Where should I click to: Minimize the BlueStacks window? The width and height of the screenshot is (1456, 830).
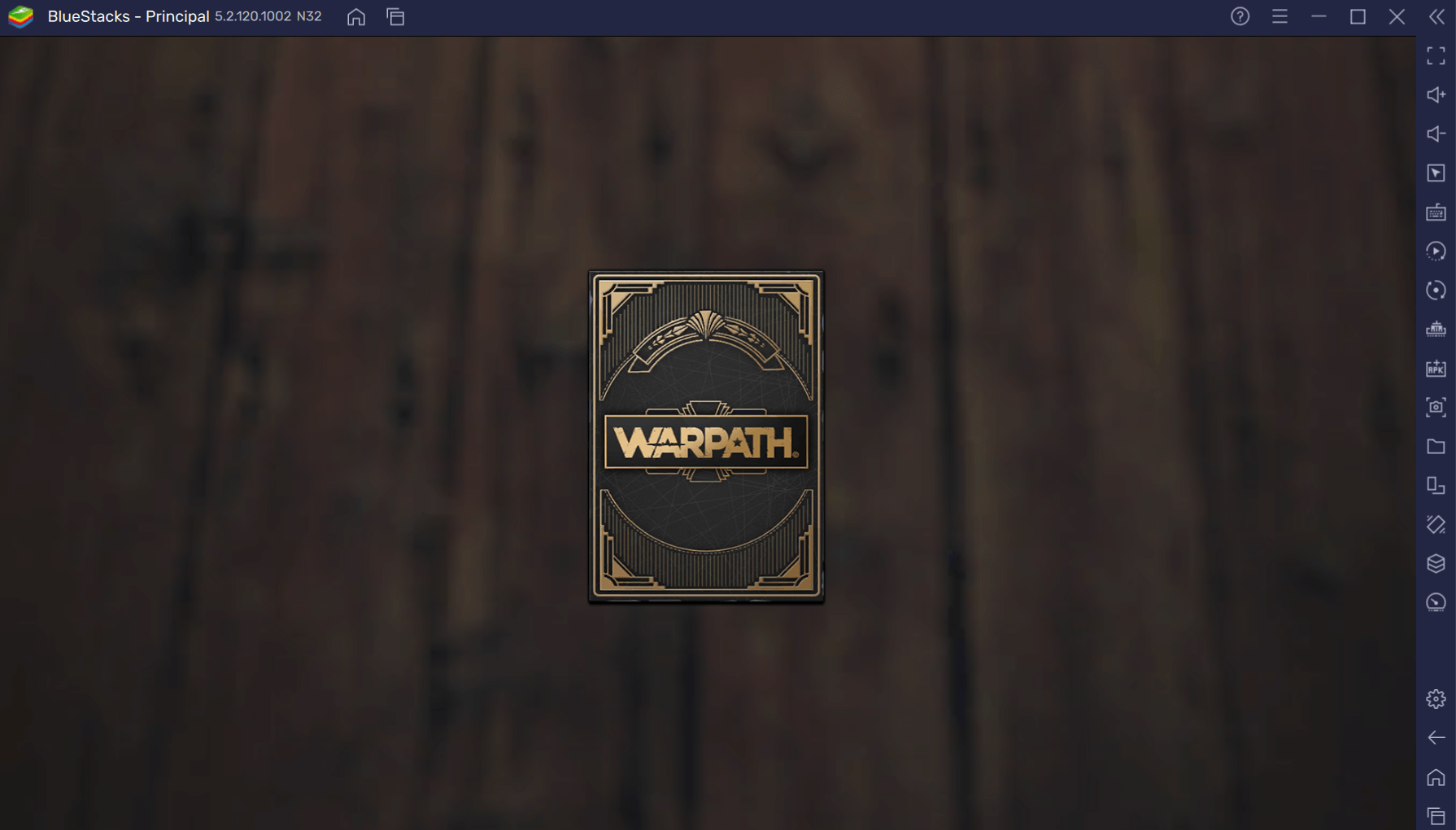[1319, 16]
